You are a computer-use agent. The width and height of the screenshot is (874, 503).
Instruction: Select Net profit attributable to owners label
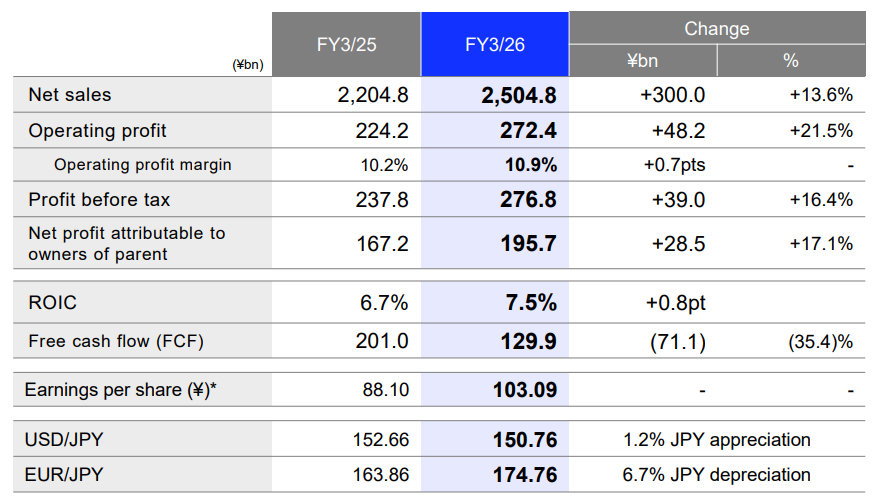point(127,244)
